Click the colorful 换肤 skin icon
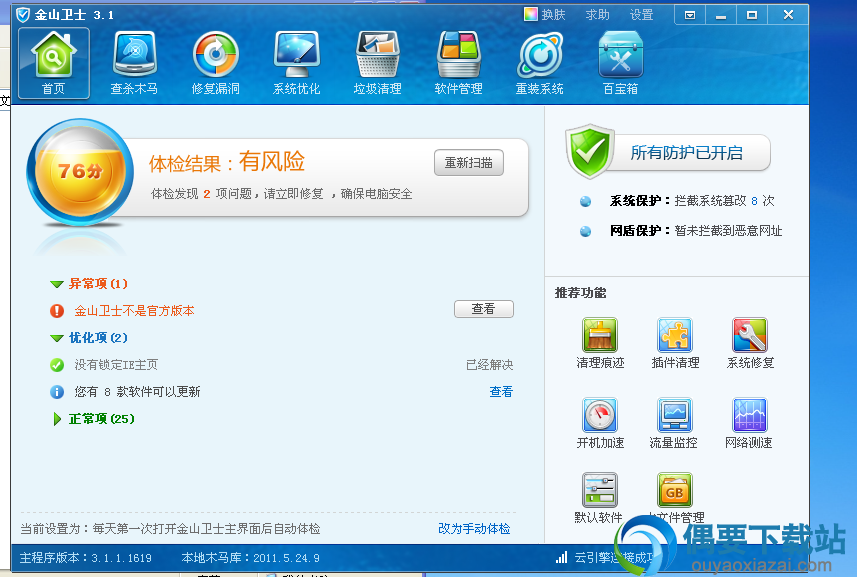Image resolution: width=857 pixels, height=577 pixels. tap(530, 15)
